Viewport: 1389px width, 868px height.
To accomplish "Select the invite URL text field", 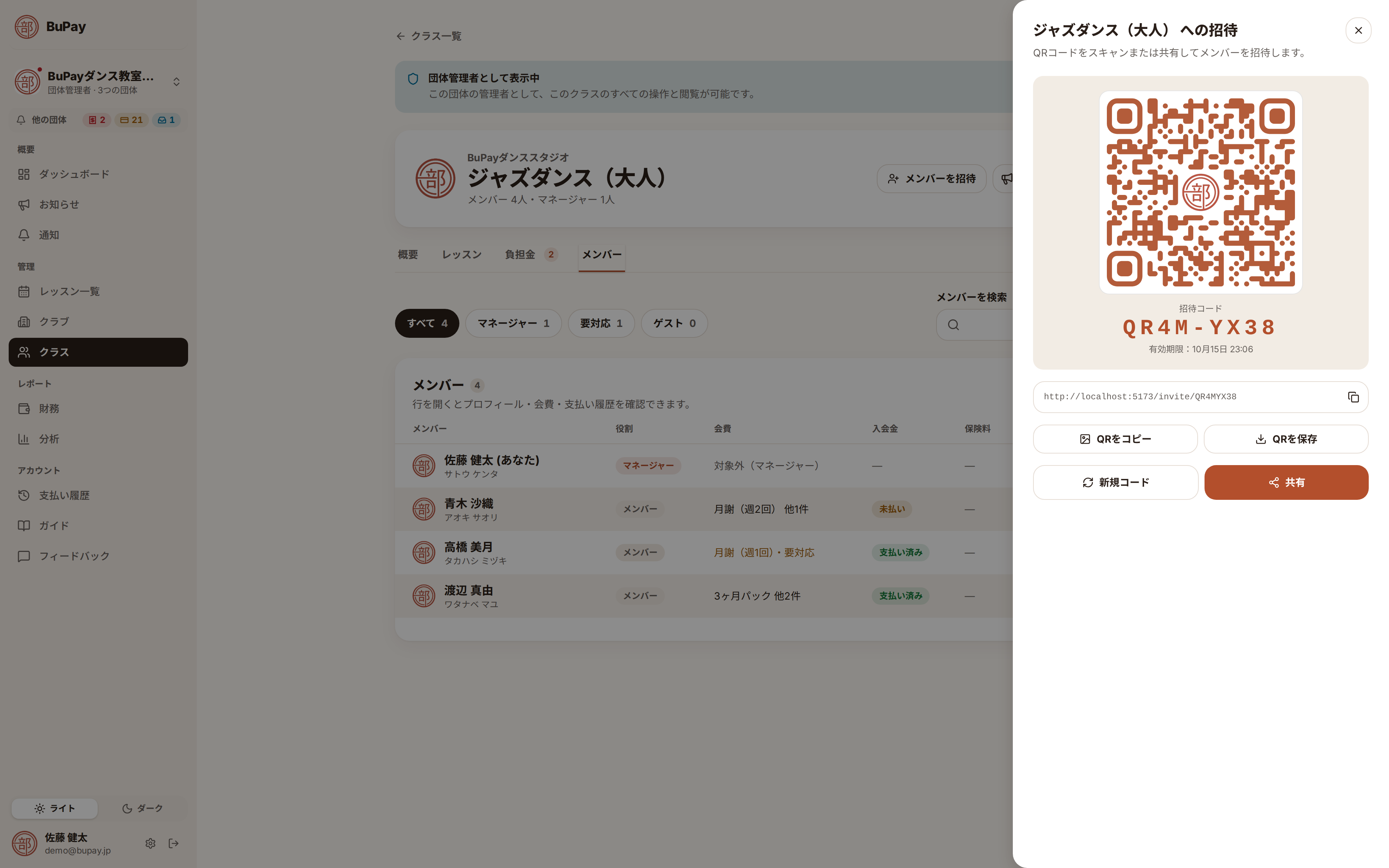I will click(x=1200, y=397).
